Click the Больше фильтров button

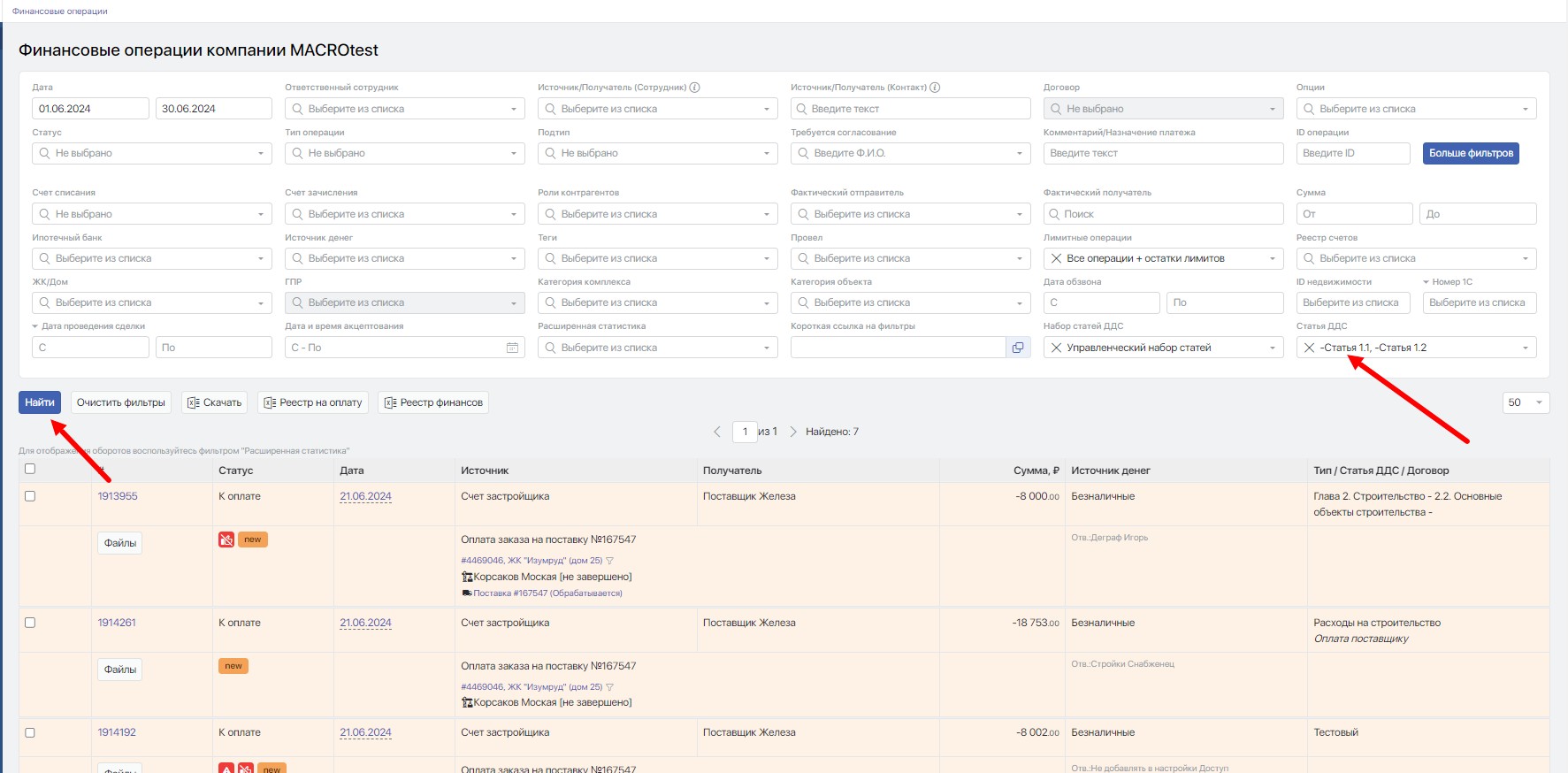point(1471,153)
